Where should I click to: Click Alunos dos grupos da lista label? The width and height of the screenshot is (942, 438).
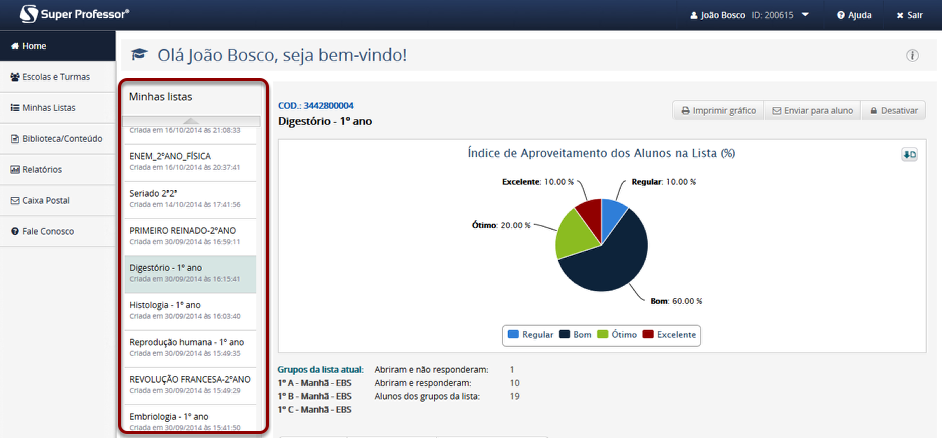(427, 396)
